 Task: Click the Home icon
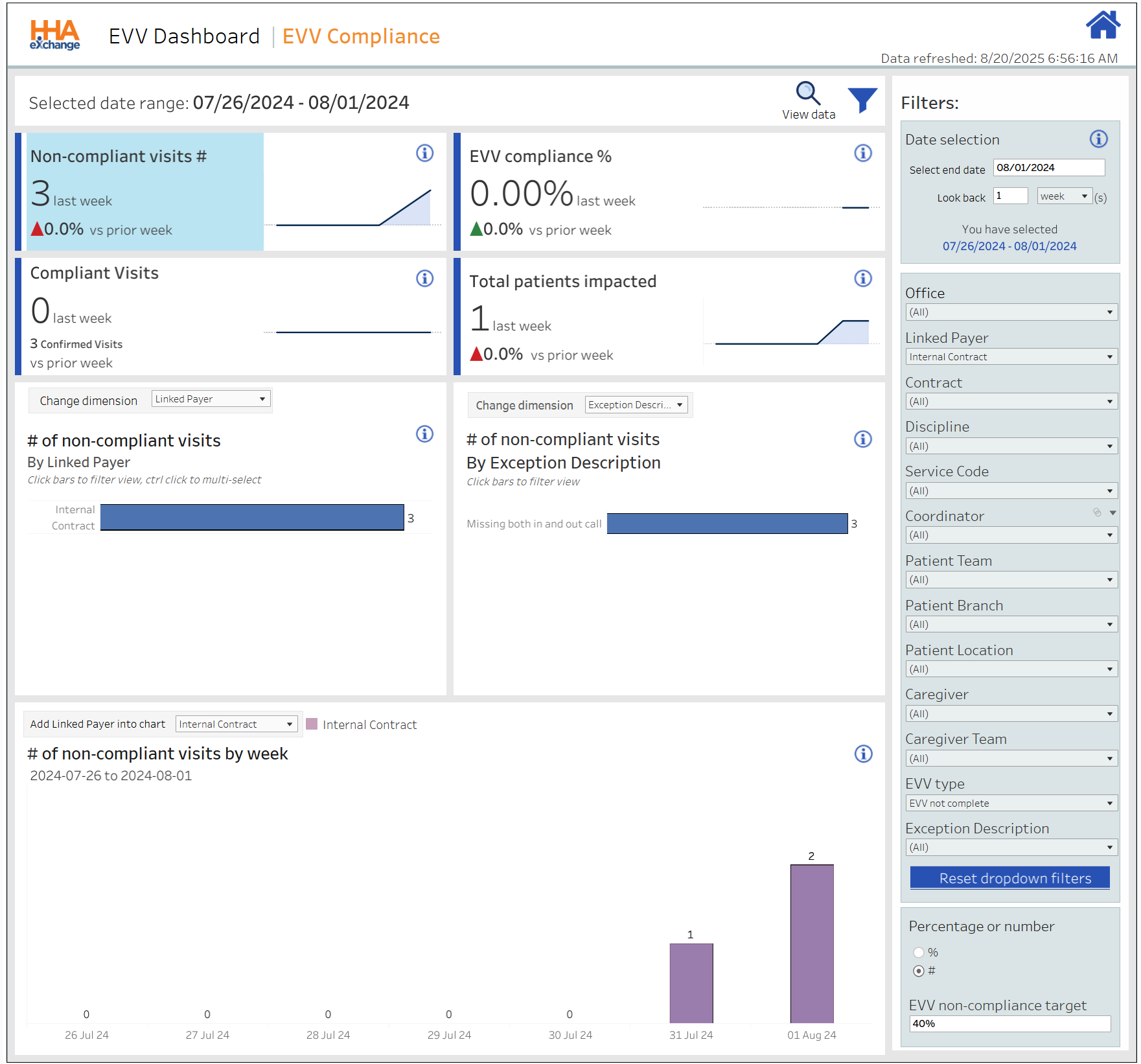[x=1102, y=26]
